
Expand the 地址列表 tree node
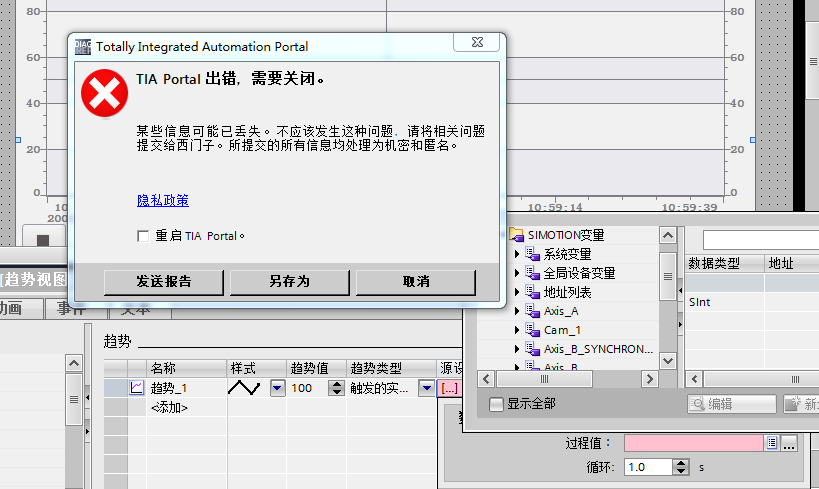pos(517,292)
